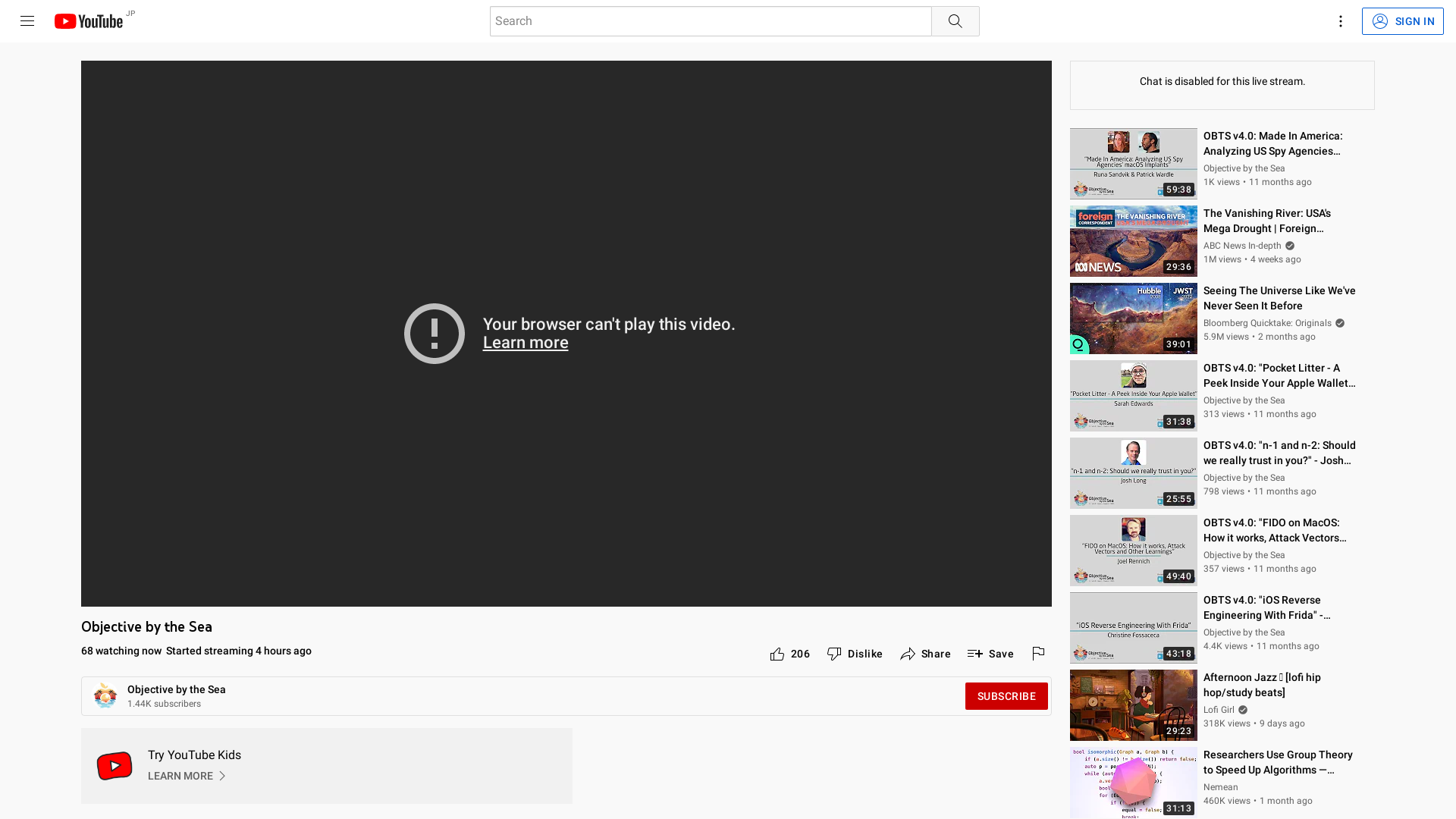This screenshot has height=819, width=1456.
Task: Click the Learn more link in player
Action: tap(526, 343)
